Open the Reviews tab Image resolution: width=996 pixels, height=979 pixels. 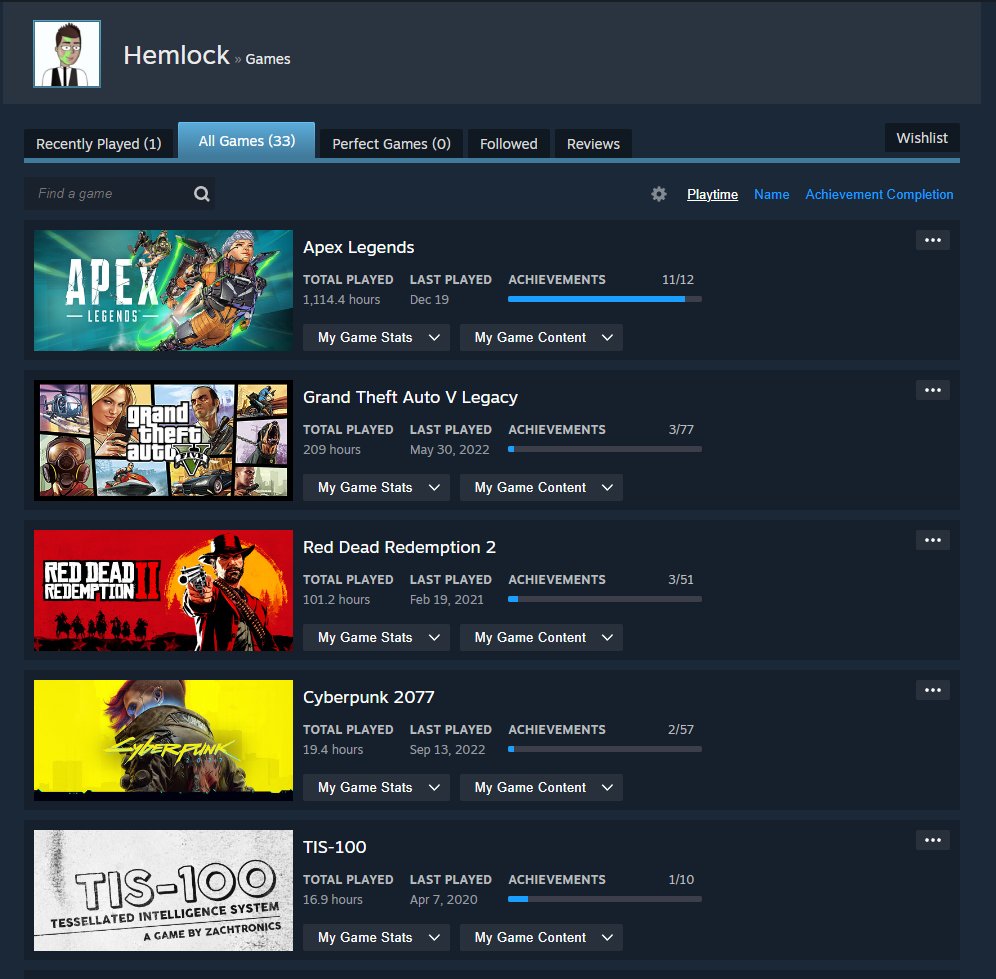pyautogui.click(x=593, y=144)
